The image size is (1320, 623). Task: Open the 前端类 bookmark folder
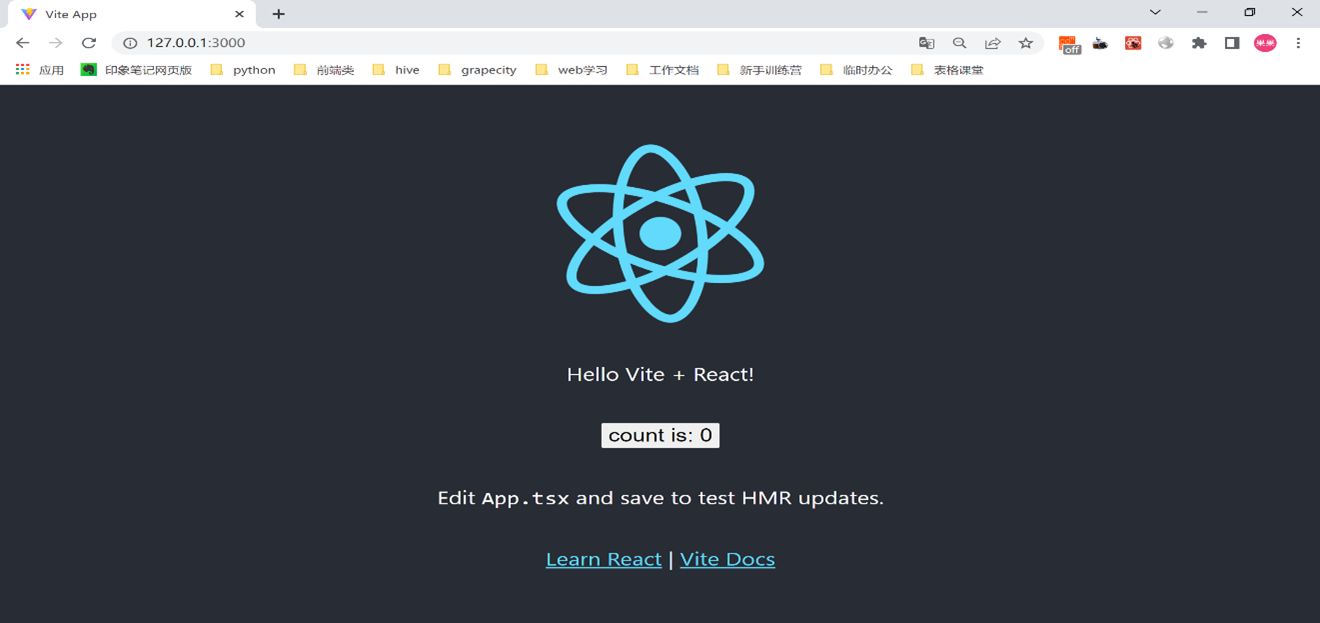324,70
